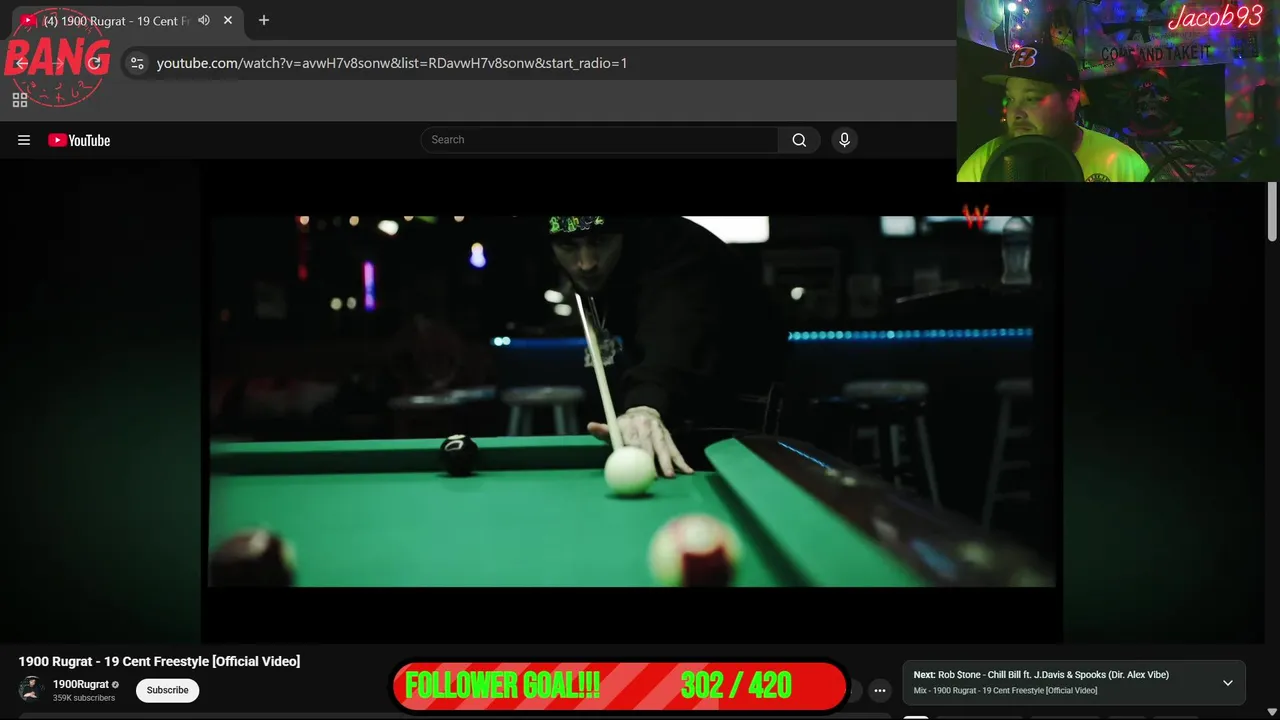Screen dimensions: 1280x720
Task: Mute the tab via speaker icon
Action: click(204, 20)
